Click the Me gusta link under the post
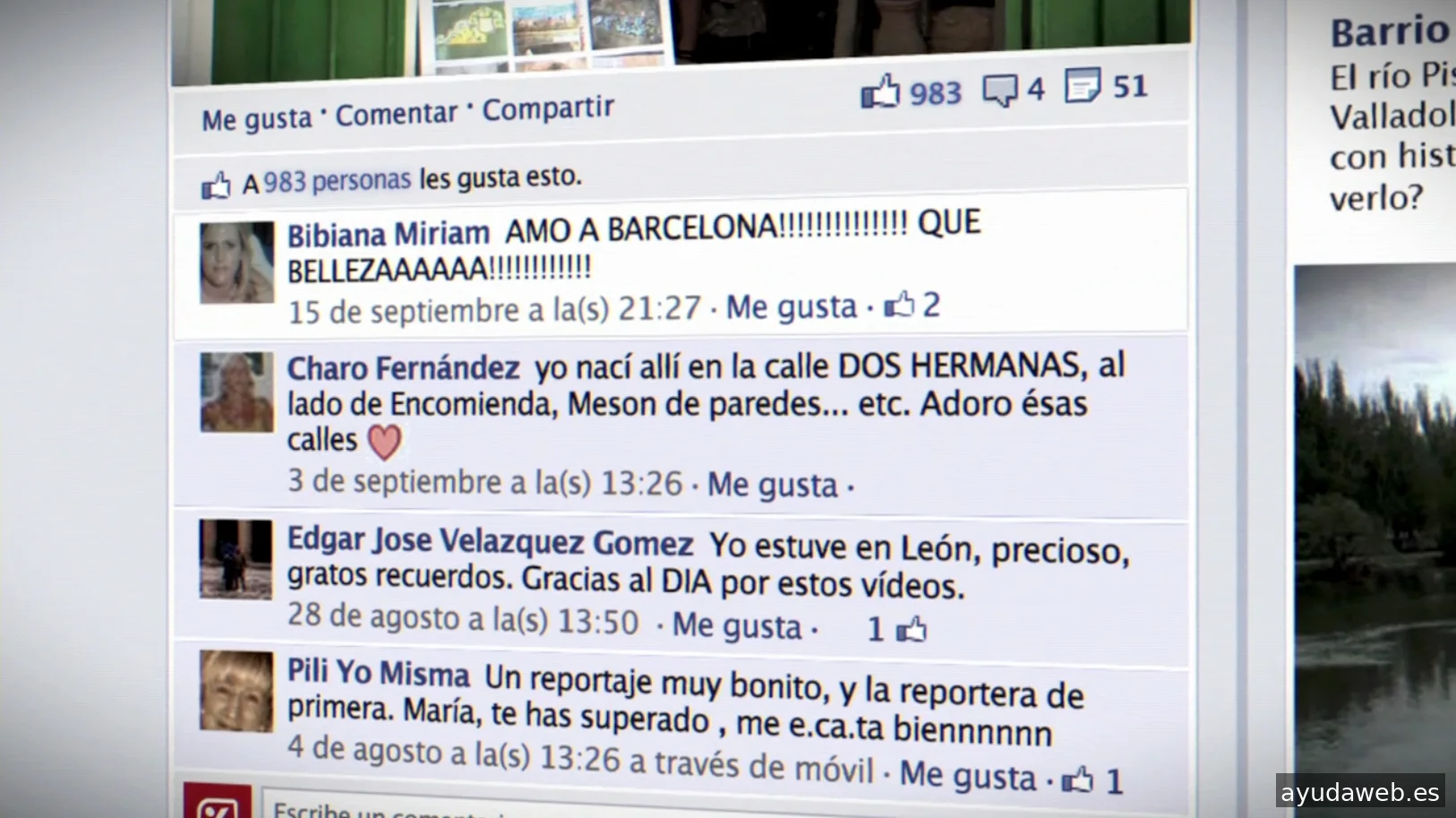The image size is (1456, 818). click(x=257, y=118)
